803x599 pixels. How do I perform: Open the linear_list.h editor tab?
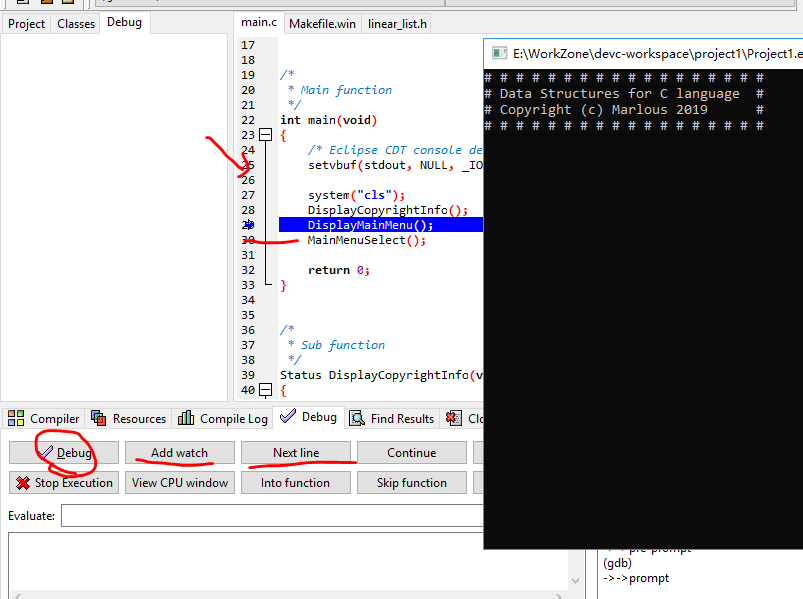pyautogui.click(x=397, y=24)
